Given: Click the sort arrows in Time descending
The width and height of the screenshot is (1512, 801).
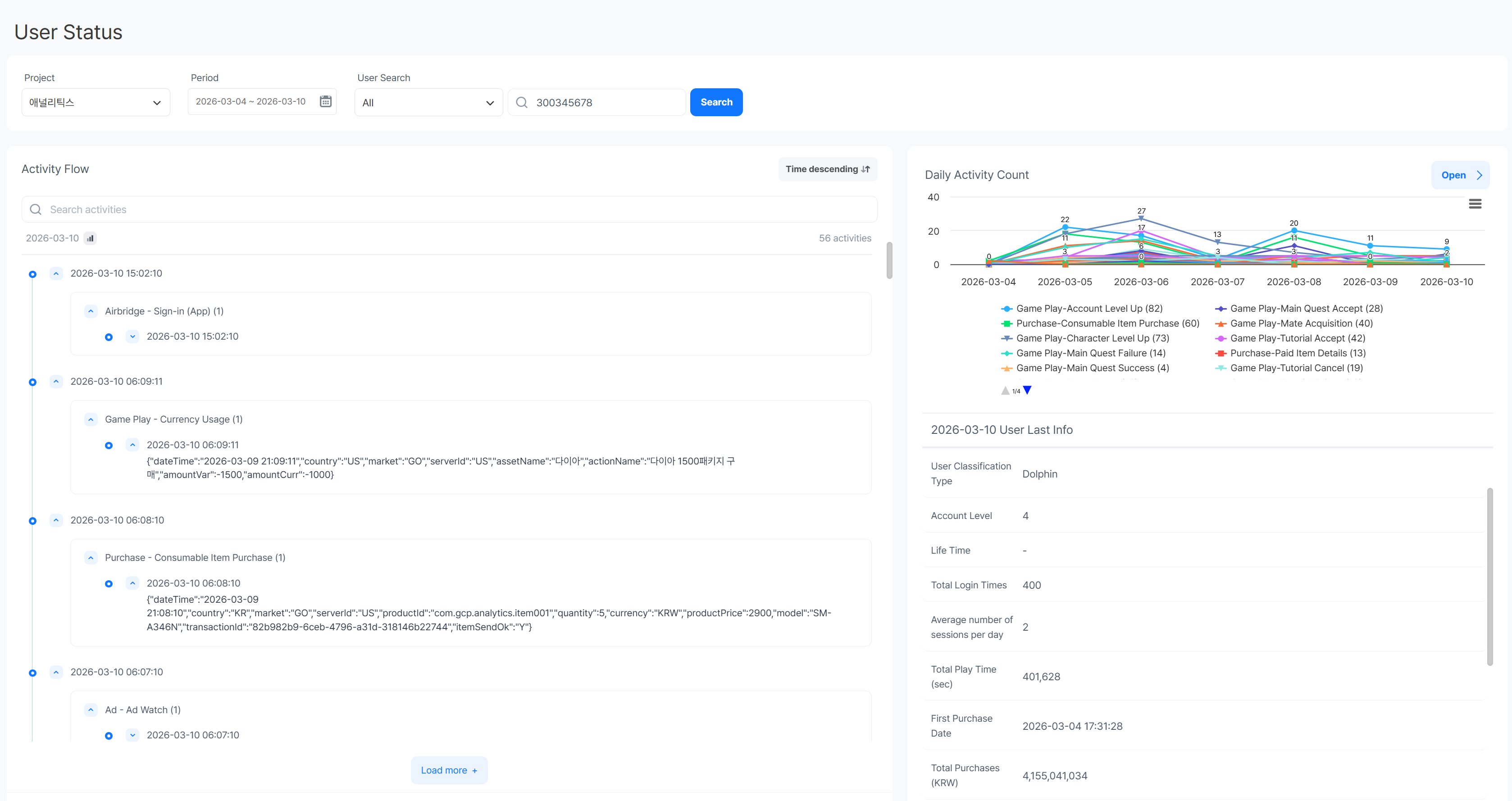Looking at the screenshot, I should (x=865, y=169).
